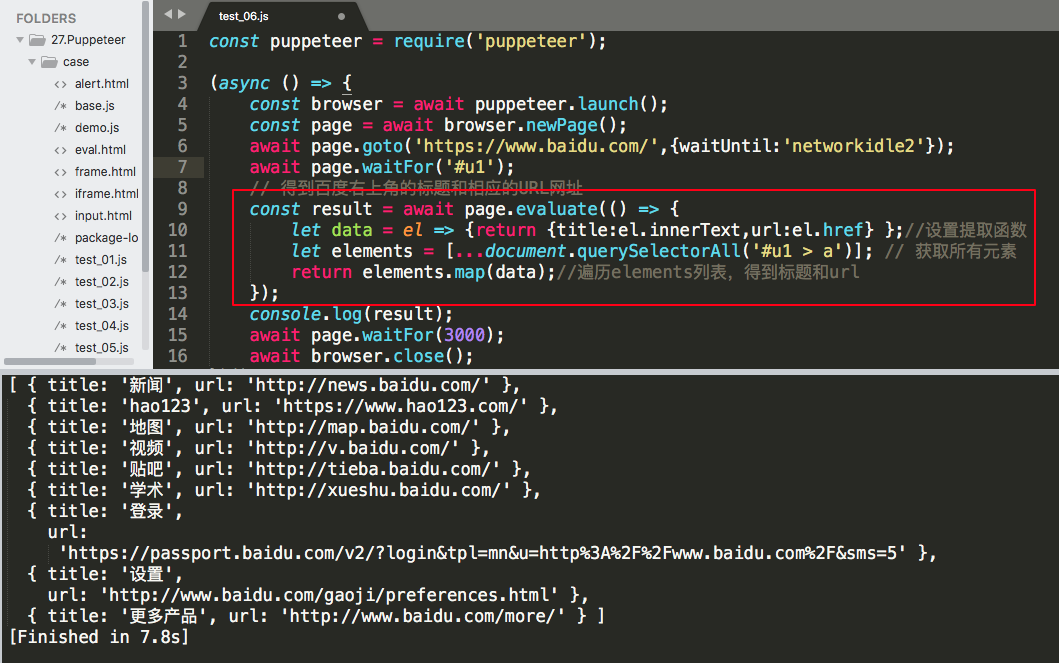Click the www.hao123.com URL in output
The height and width of the screenshot is (663, 1059).
coord(401,406)
